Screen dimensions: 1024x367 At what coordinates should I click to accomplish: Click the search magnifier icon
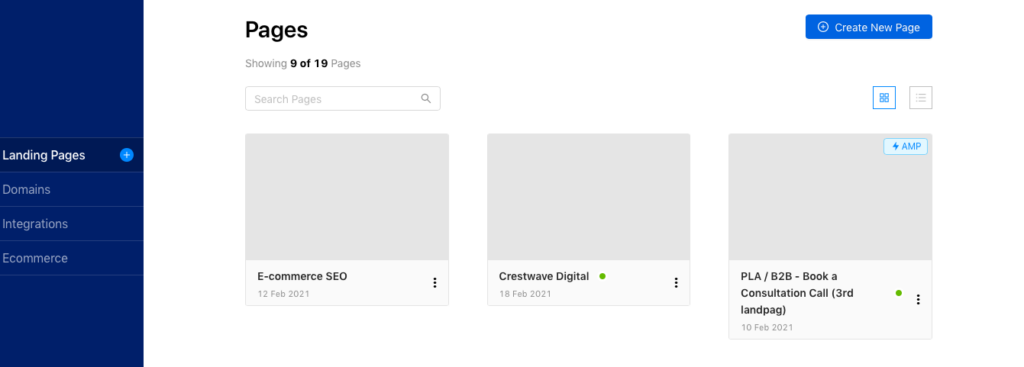pos(426,99)
